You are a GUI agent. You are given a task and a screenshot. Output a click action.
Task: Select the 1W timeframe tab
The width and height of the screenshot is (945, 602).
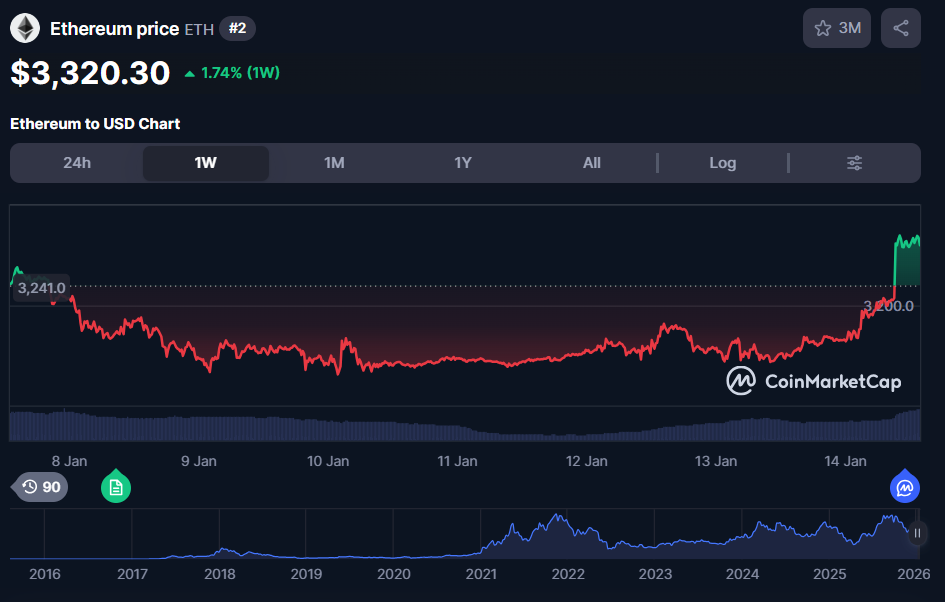(x=206, y=163)
